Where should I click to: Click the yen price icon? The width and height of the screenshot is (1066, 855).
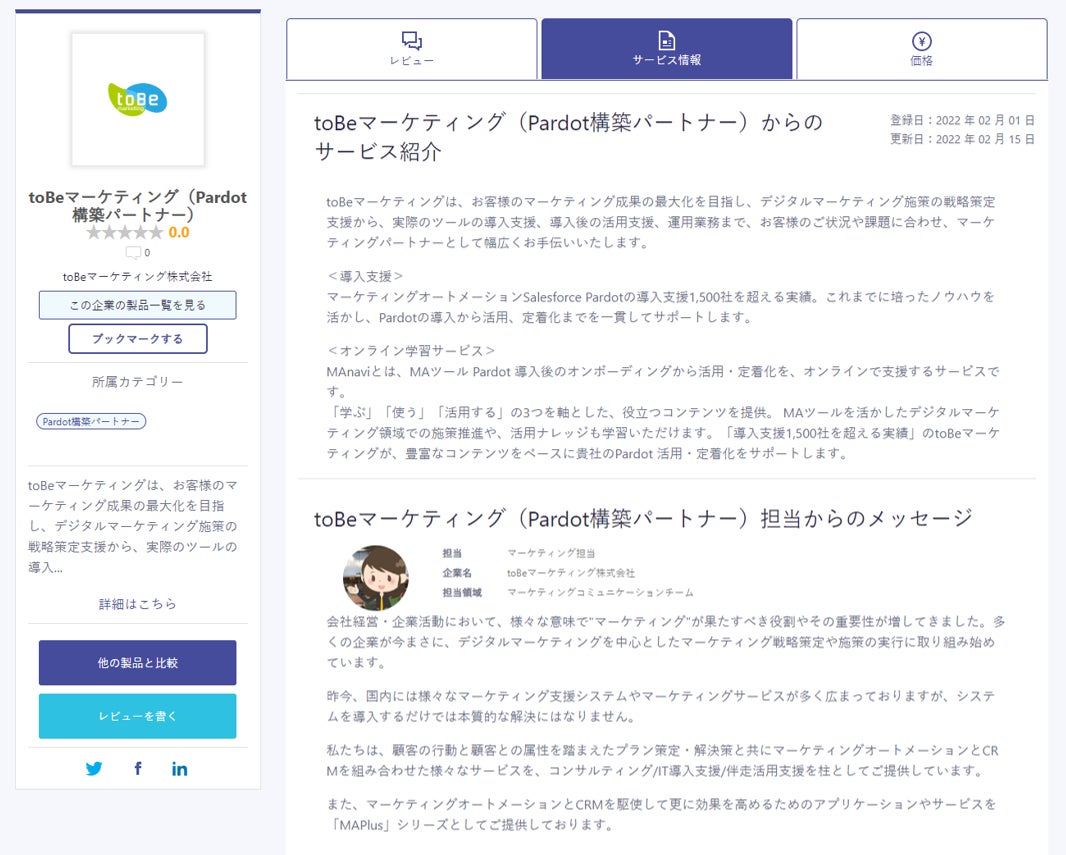(x=921, y=41)
